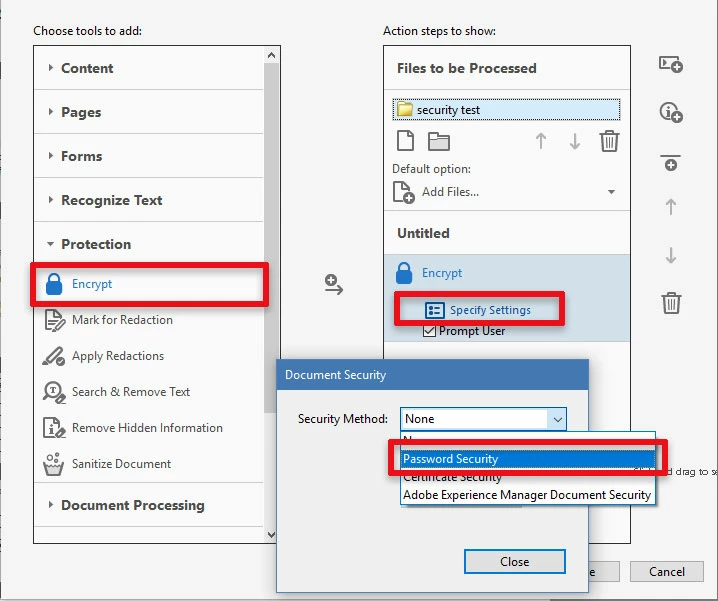Click the Specify Settings link
Screen dimensions: 718x601
[x=490, y=310]
